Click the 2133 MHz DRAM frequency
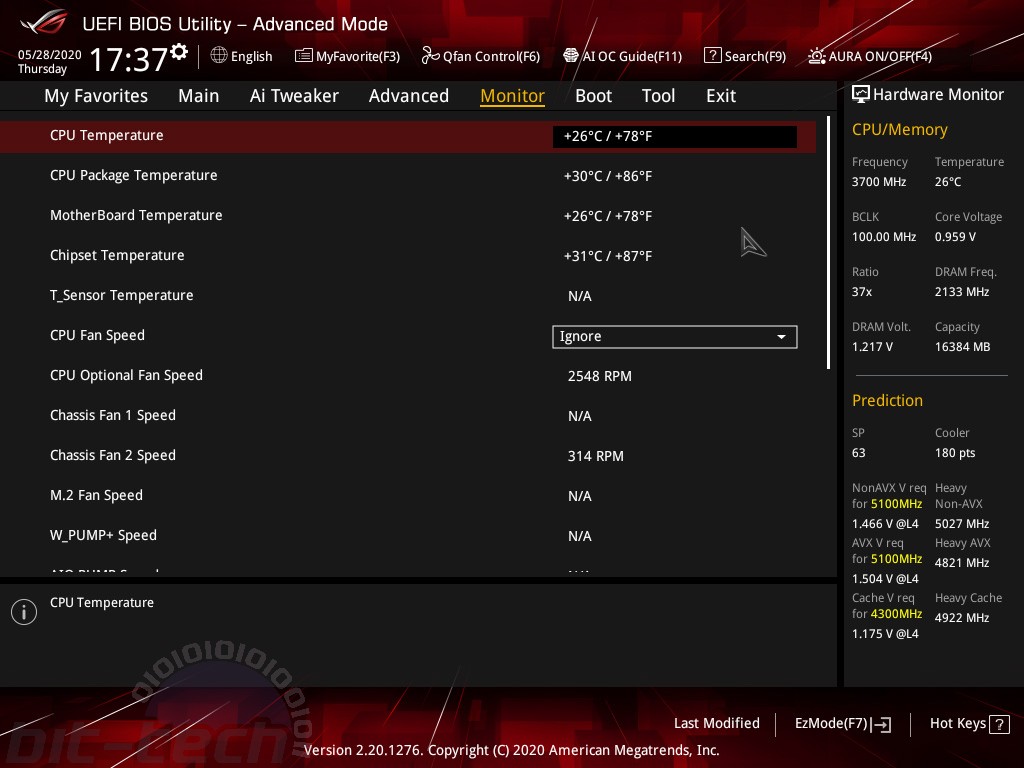 (962, 292)
